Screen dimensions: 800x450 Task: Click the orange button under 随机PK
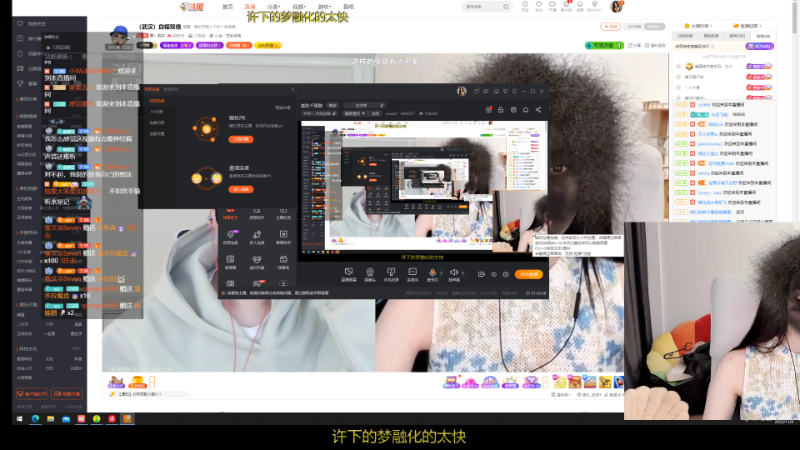(241, 139)
